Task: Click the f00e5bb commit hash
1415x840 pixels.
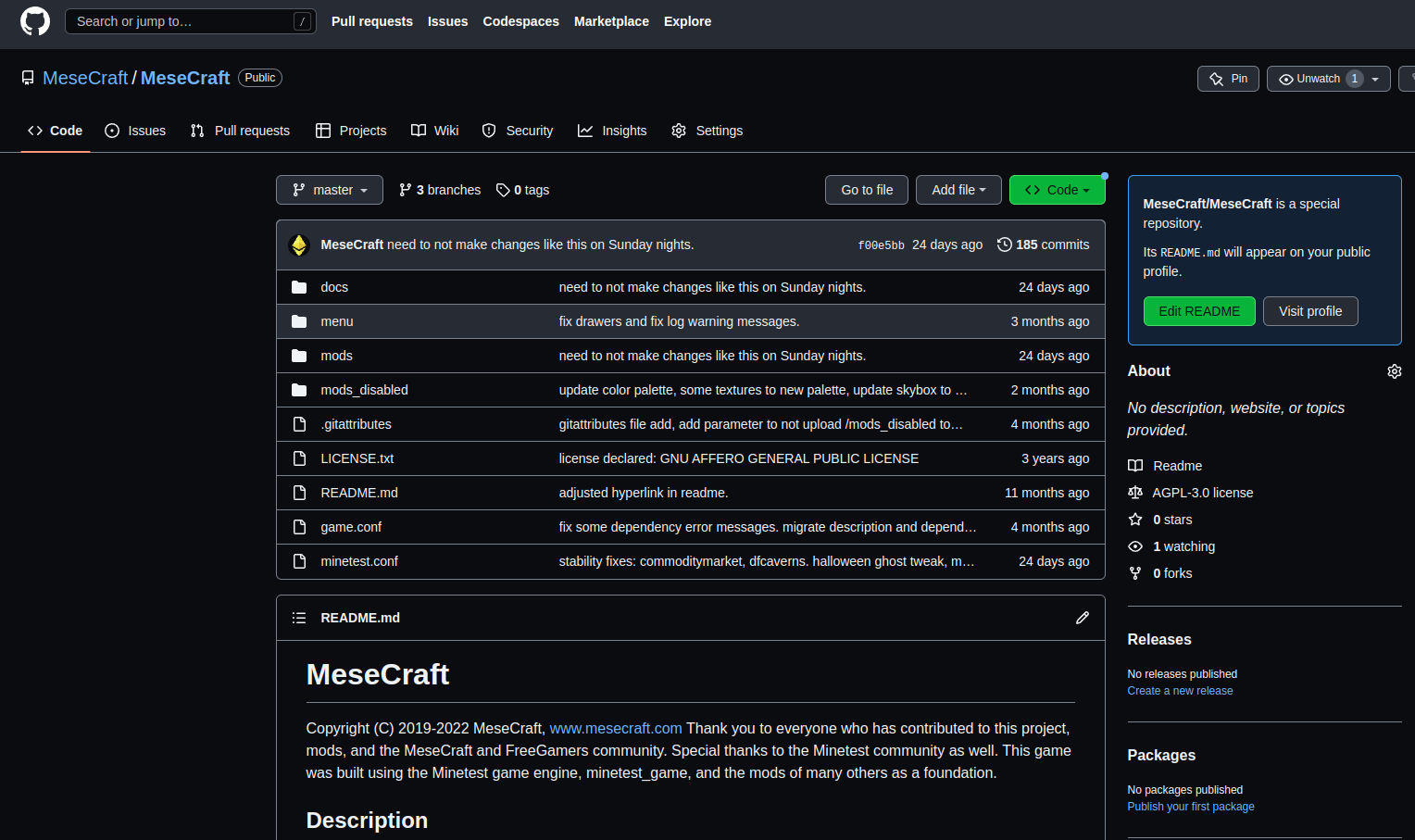Action: click(x=881, y=245)
